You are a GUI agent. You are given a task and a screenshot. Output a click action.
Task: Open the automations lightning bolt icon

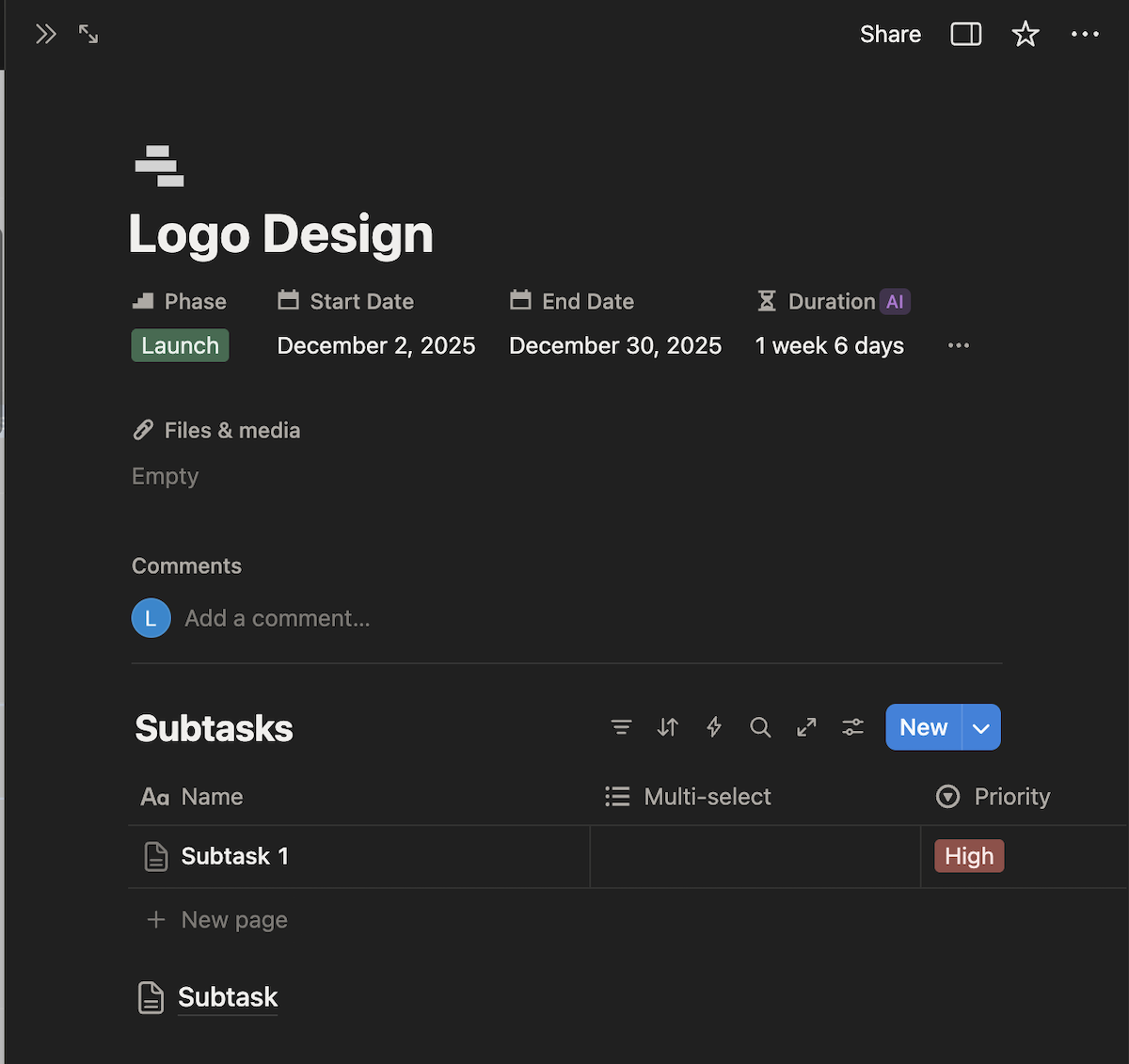point(713,727)
